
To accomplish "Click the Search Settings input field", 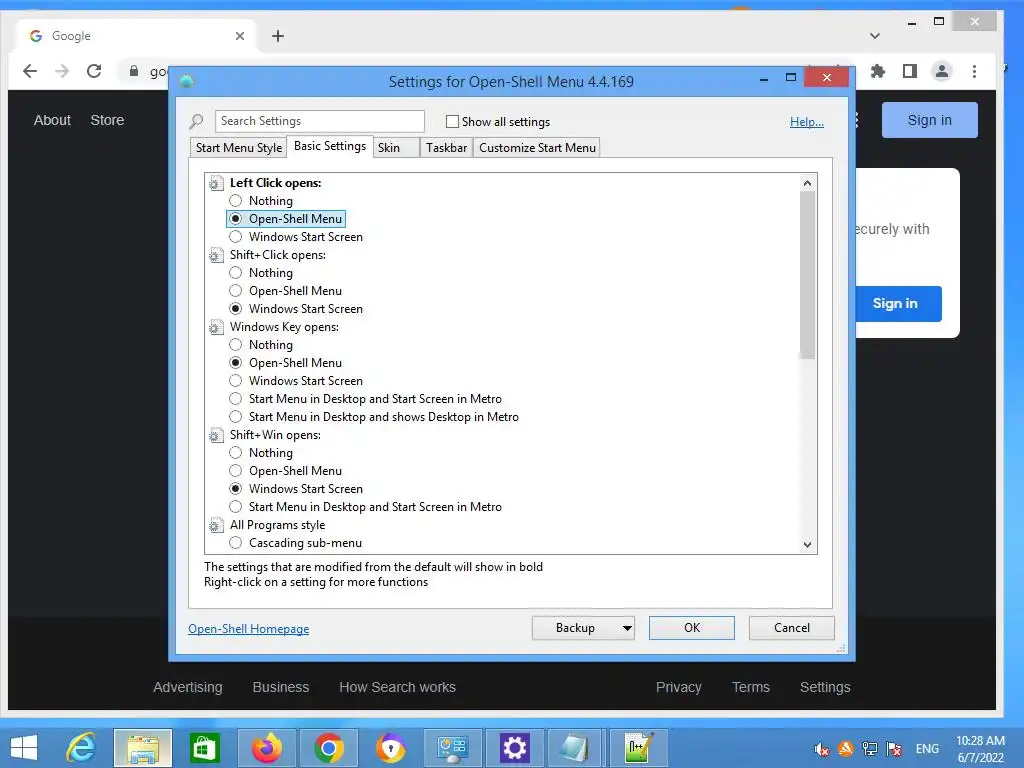I will (x=320, y=121).
